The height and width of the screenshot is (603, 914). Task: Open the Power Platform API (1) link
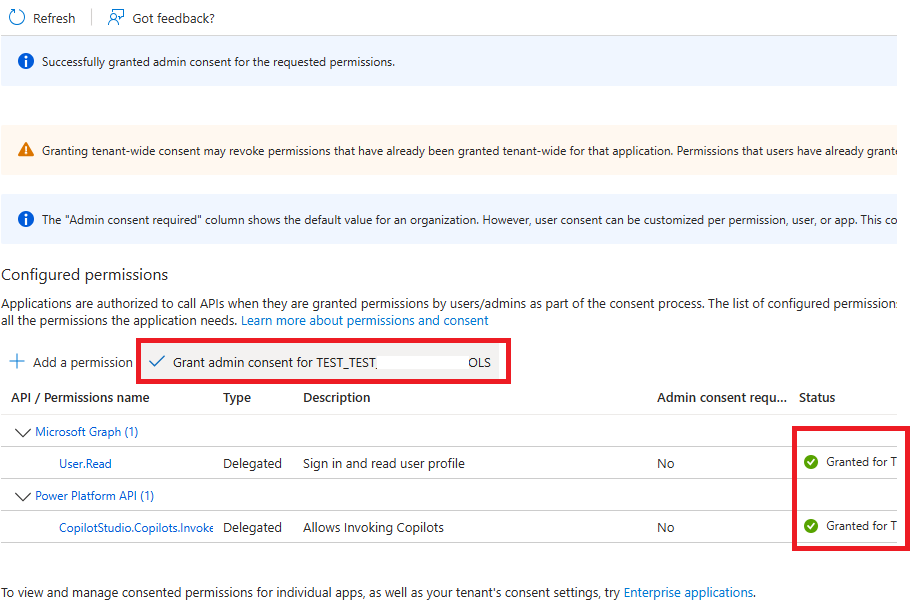click(x=94, y=496)
